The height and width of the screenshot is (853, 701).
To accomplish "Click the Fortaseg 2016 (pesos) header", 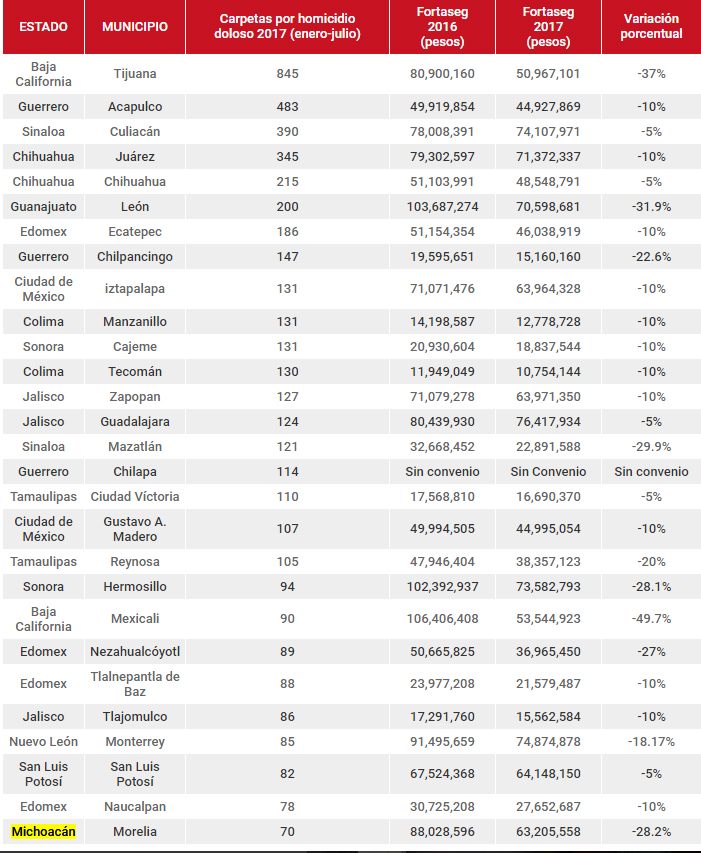I will (x=442, y=27).
